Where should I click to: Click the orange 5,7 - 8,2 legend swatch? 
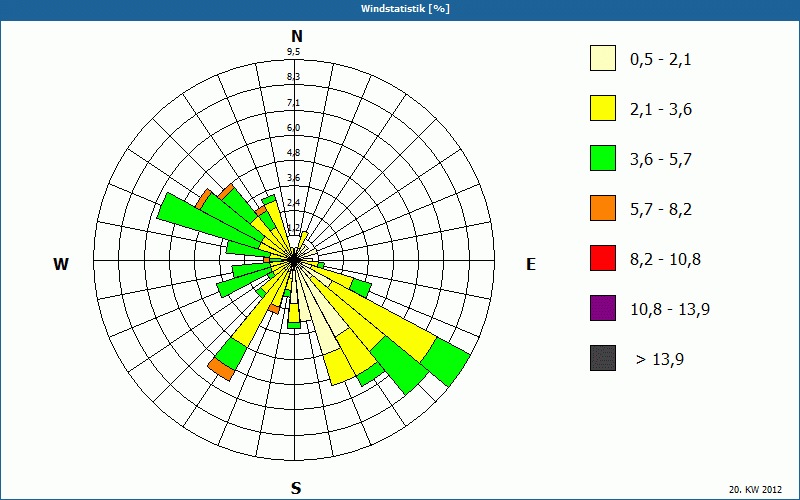tap(603, 208)
